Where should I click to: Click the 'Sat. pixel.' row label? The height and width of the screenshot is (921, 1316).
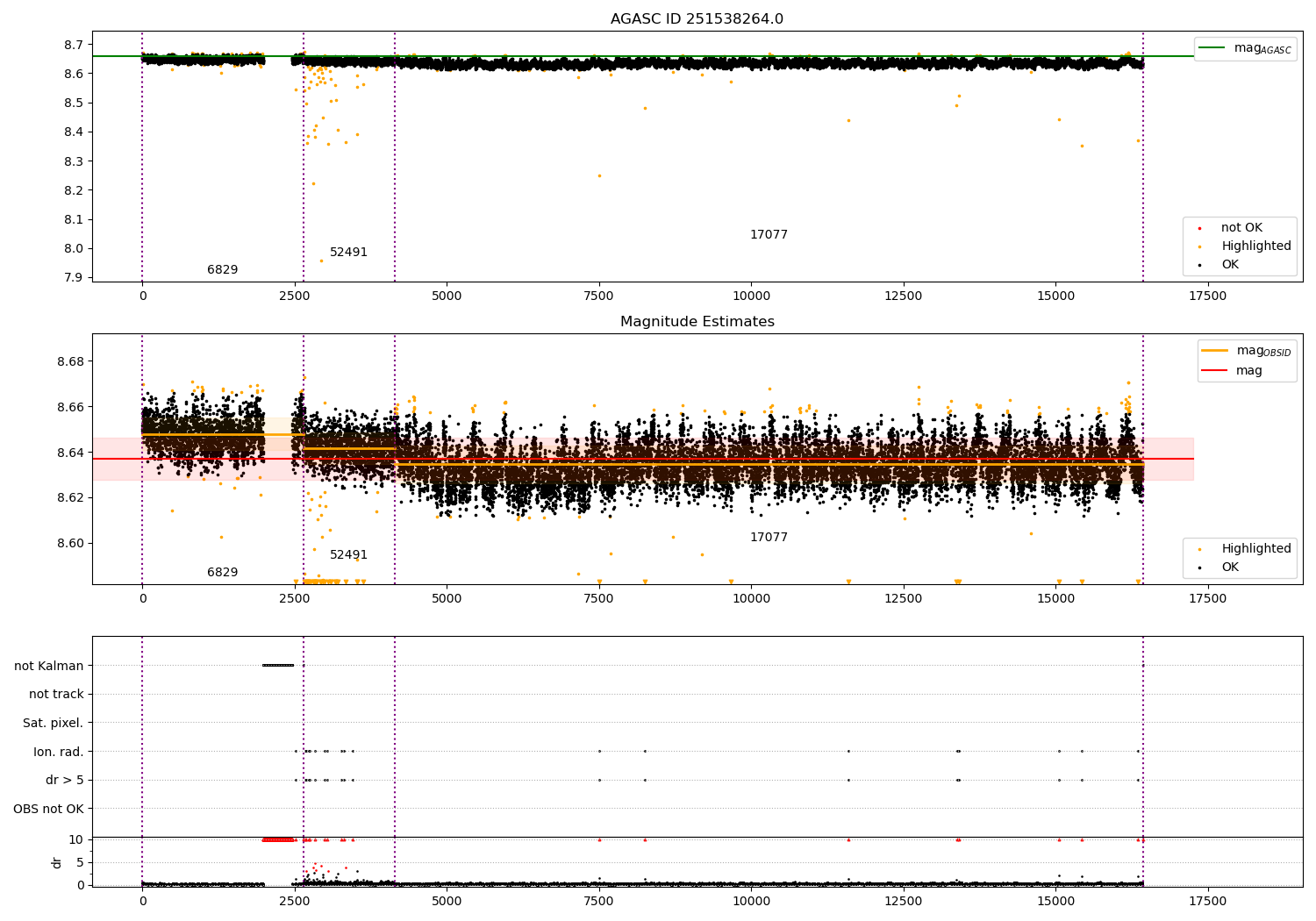pyautogui.click(x=53, y=723)
